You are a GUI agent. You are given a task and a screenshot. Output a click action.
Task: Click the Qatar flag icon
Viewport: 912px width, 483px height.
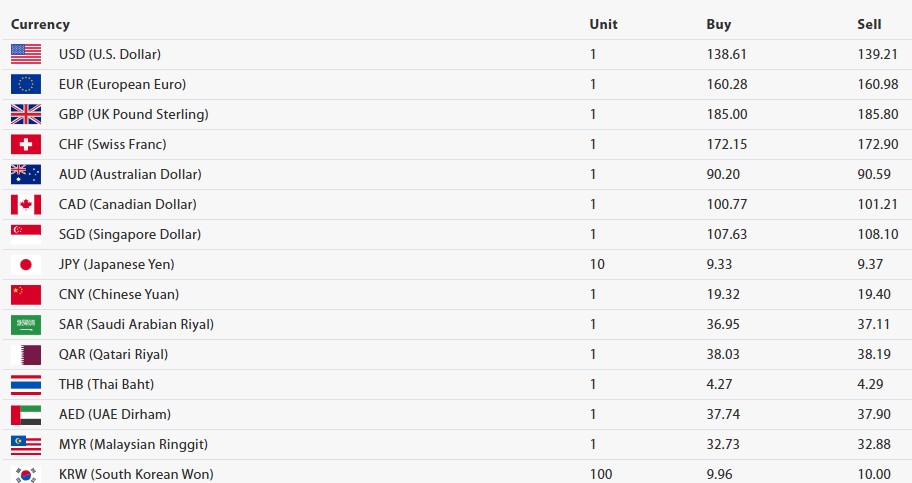coord(26,354)
